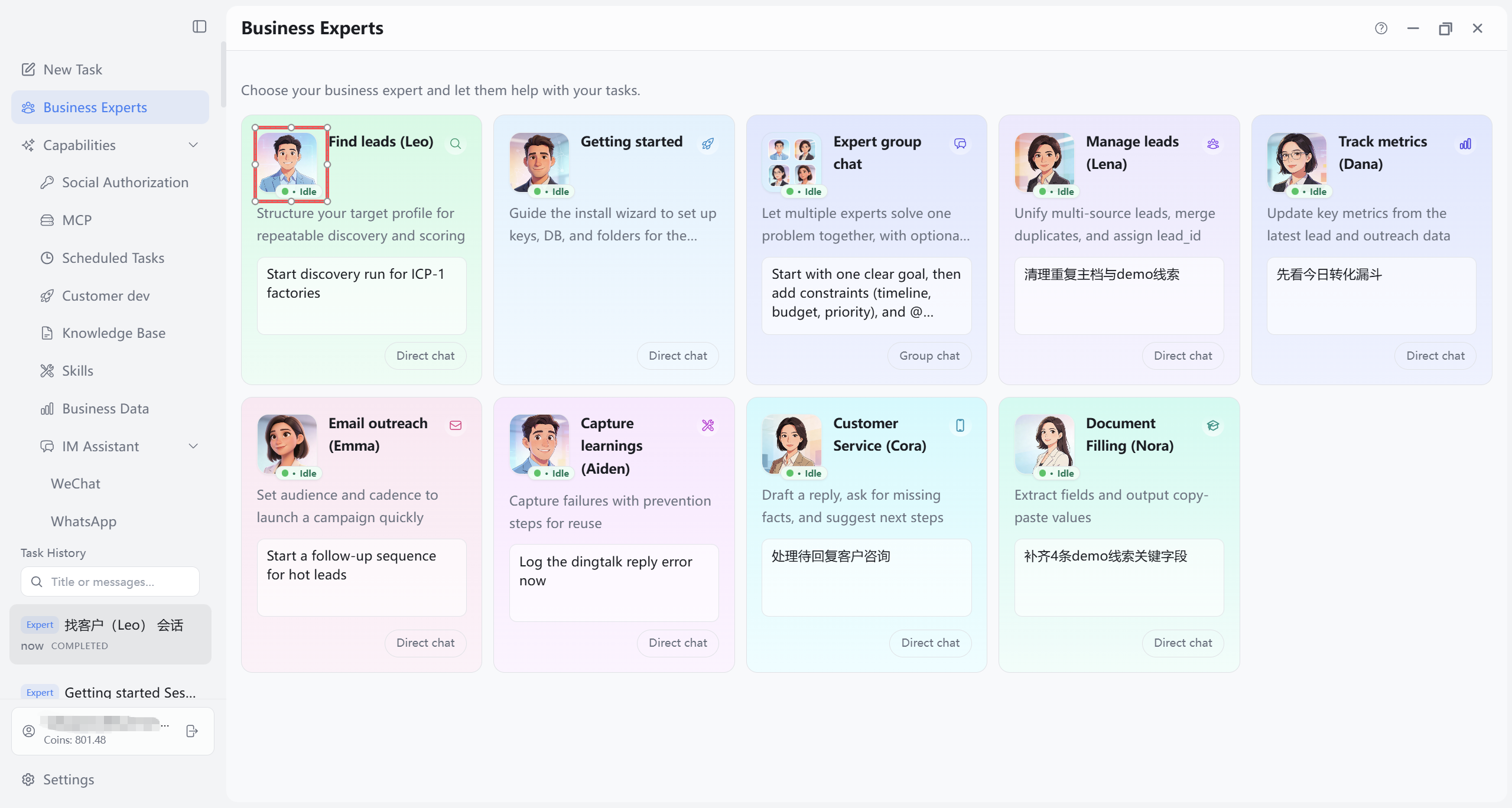
Task: Click the sidebar vertical scrollbar
Action: [x=223, y=74]
